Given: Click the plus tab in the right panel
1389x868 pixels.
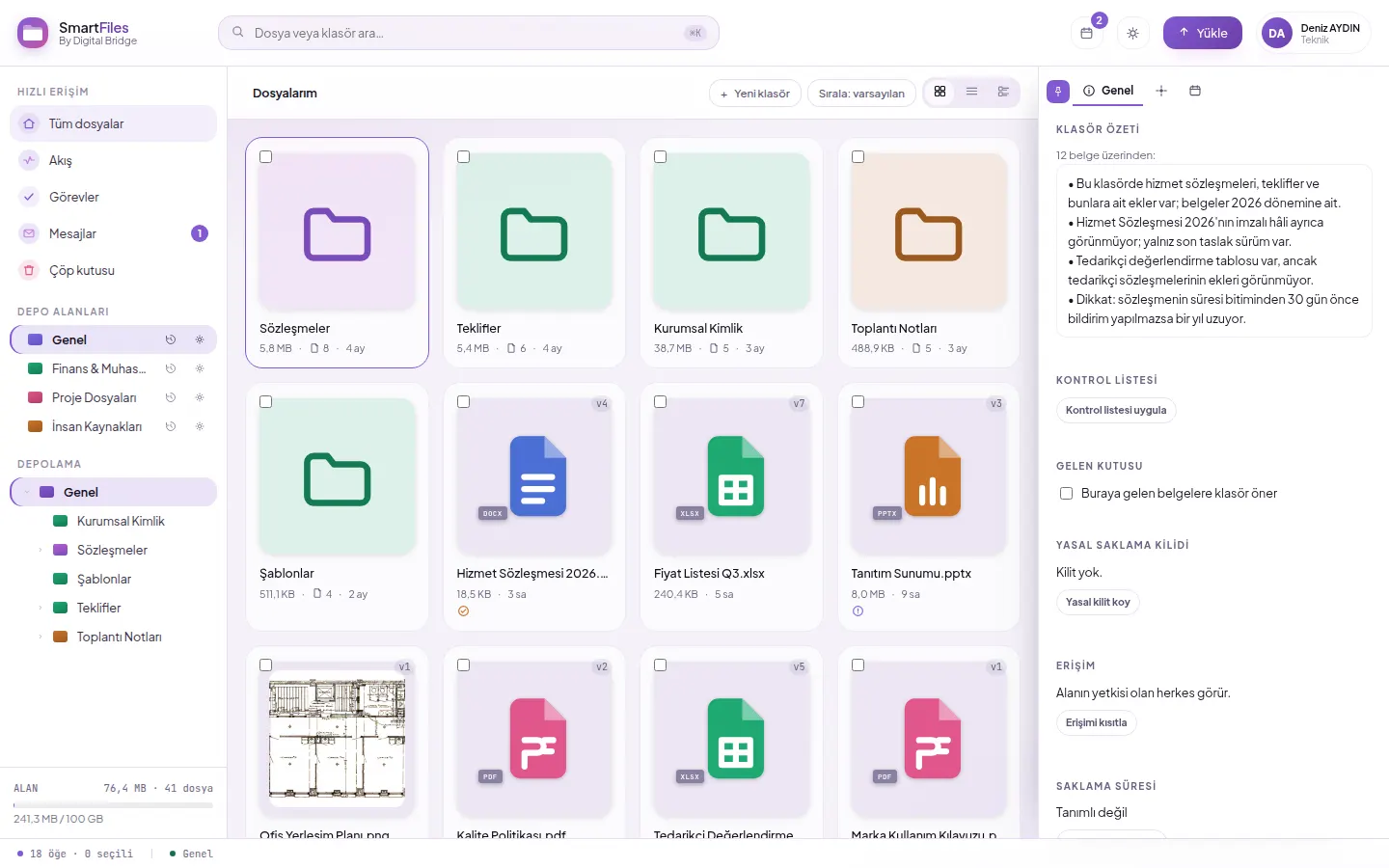Looking at the screenshot, I should point(1161,91).
